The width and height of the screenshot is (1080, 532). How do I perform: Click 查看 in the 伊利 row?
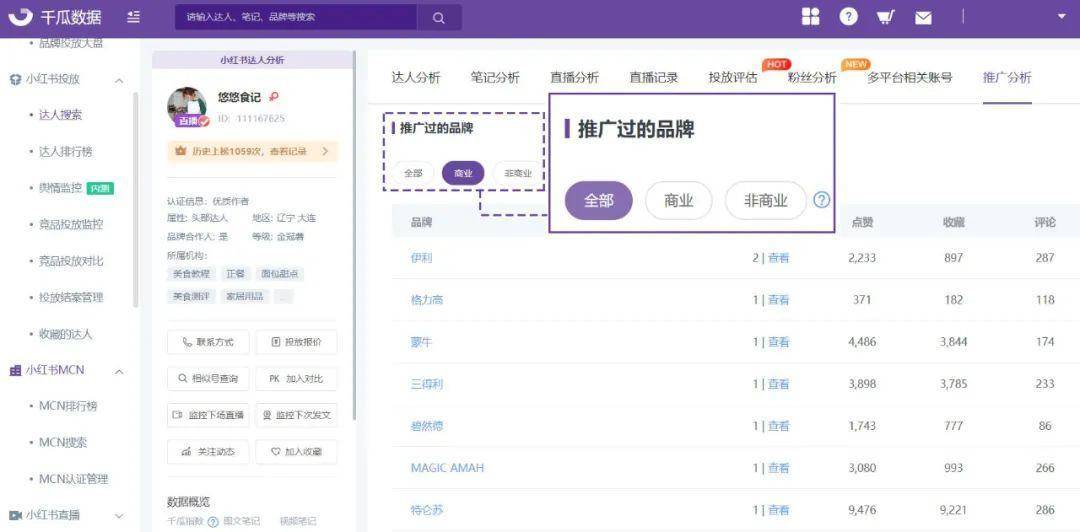coord(779,258)
